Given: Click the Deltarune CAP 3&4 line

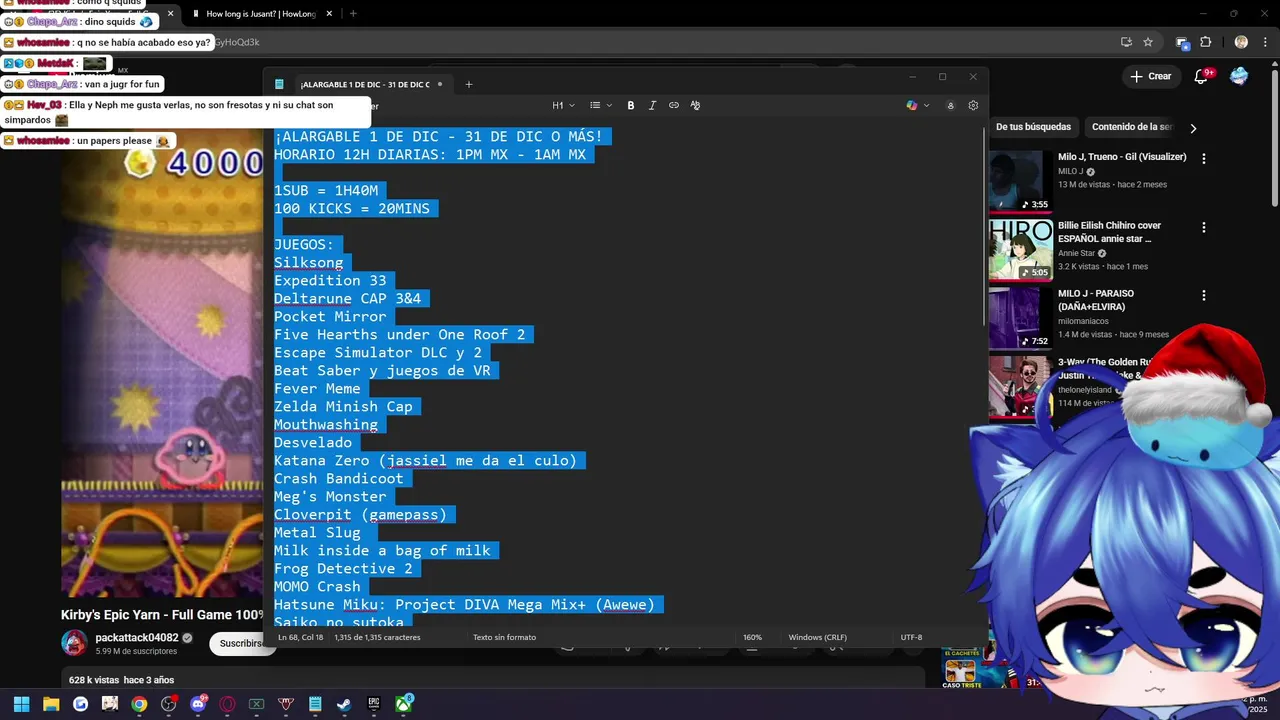Looking at the screenshot, I should (348, 298).
